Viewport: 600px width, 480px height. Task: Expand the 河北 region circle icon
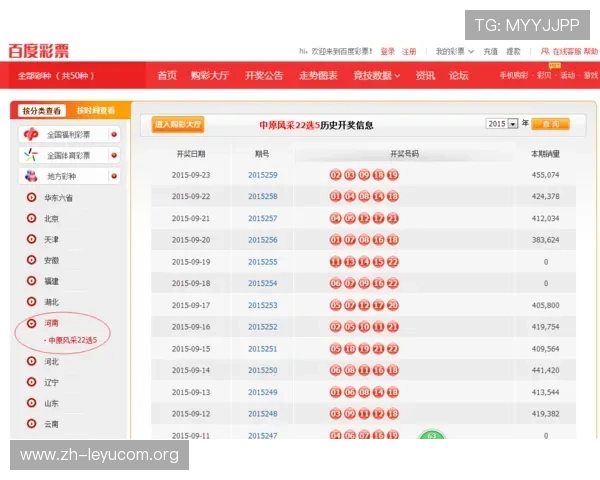31,361
